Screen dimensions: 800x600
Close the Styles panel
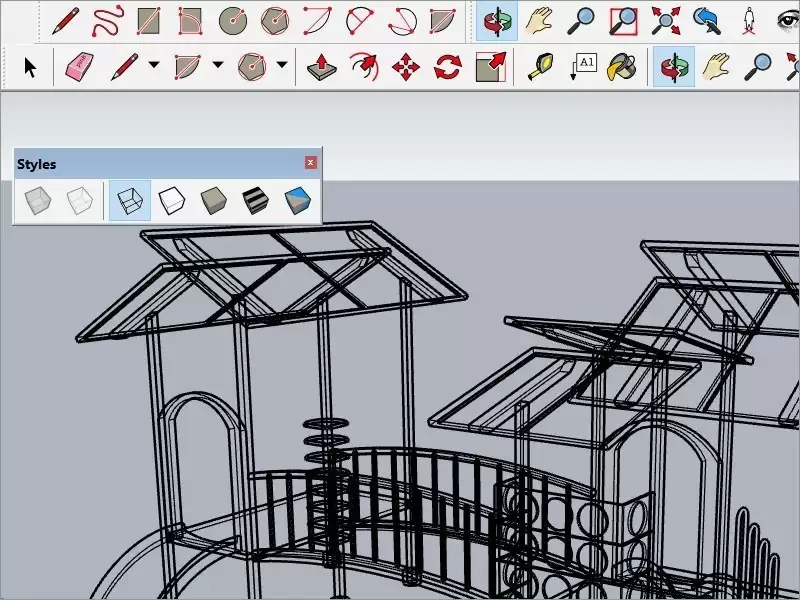[311, 162]
